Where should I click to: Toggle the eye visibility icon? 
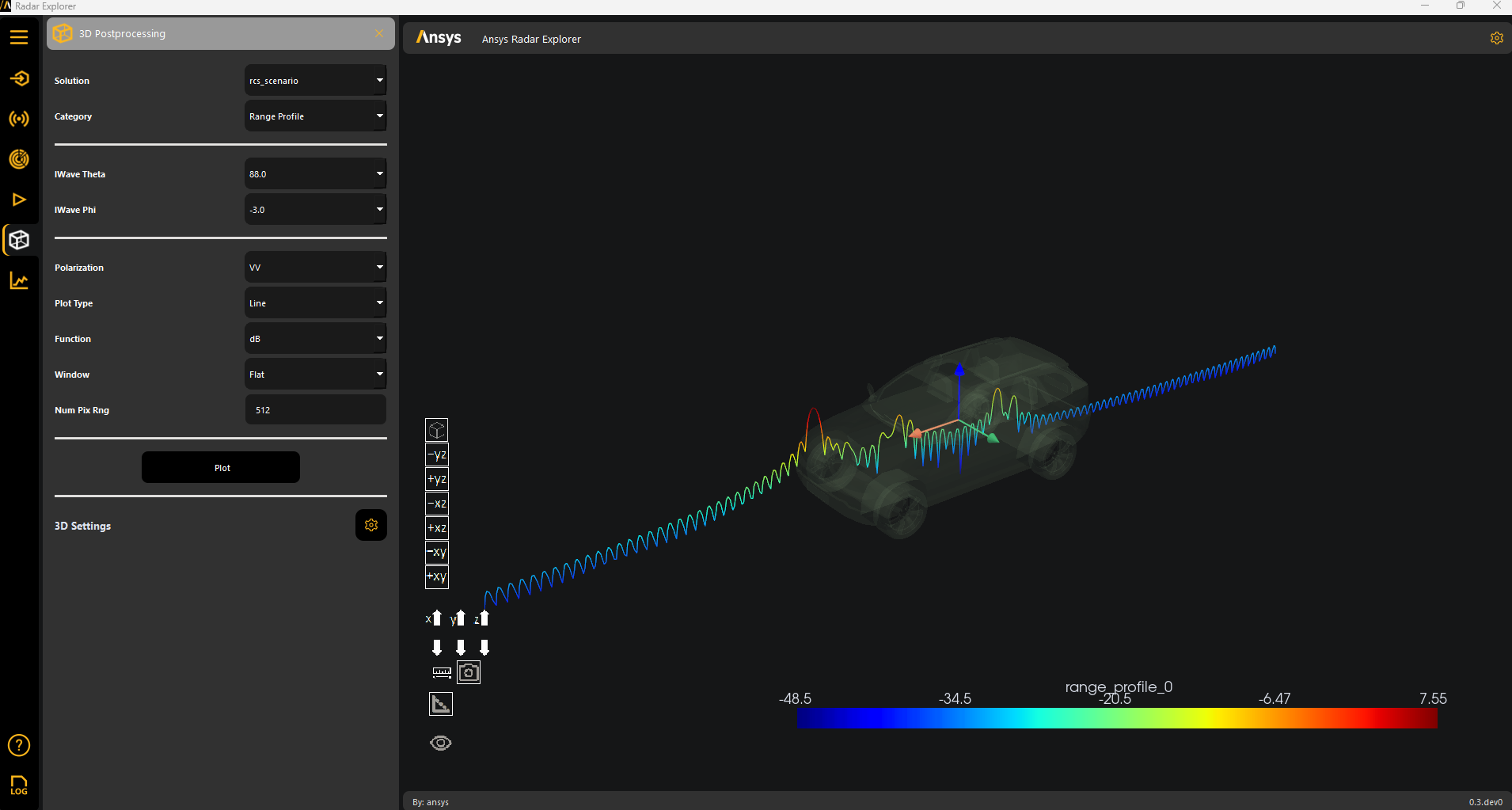click(441, 743)
